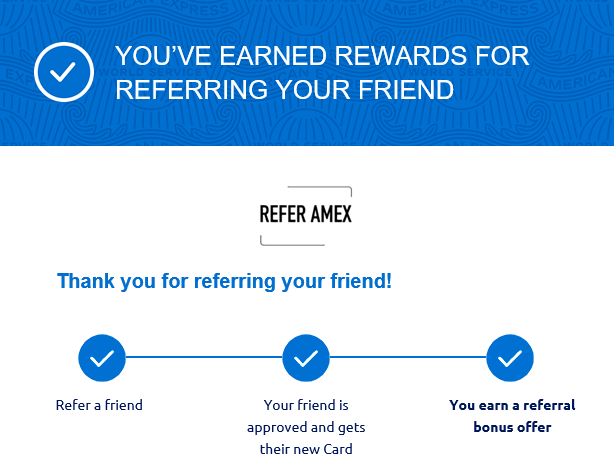Click the top corner bracket above REFER AMEX
Image resolution: width=614 pixels, height=467 pixels.
(320, 191)
